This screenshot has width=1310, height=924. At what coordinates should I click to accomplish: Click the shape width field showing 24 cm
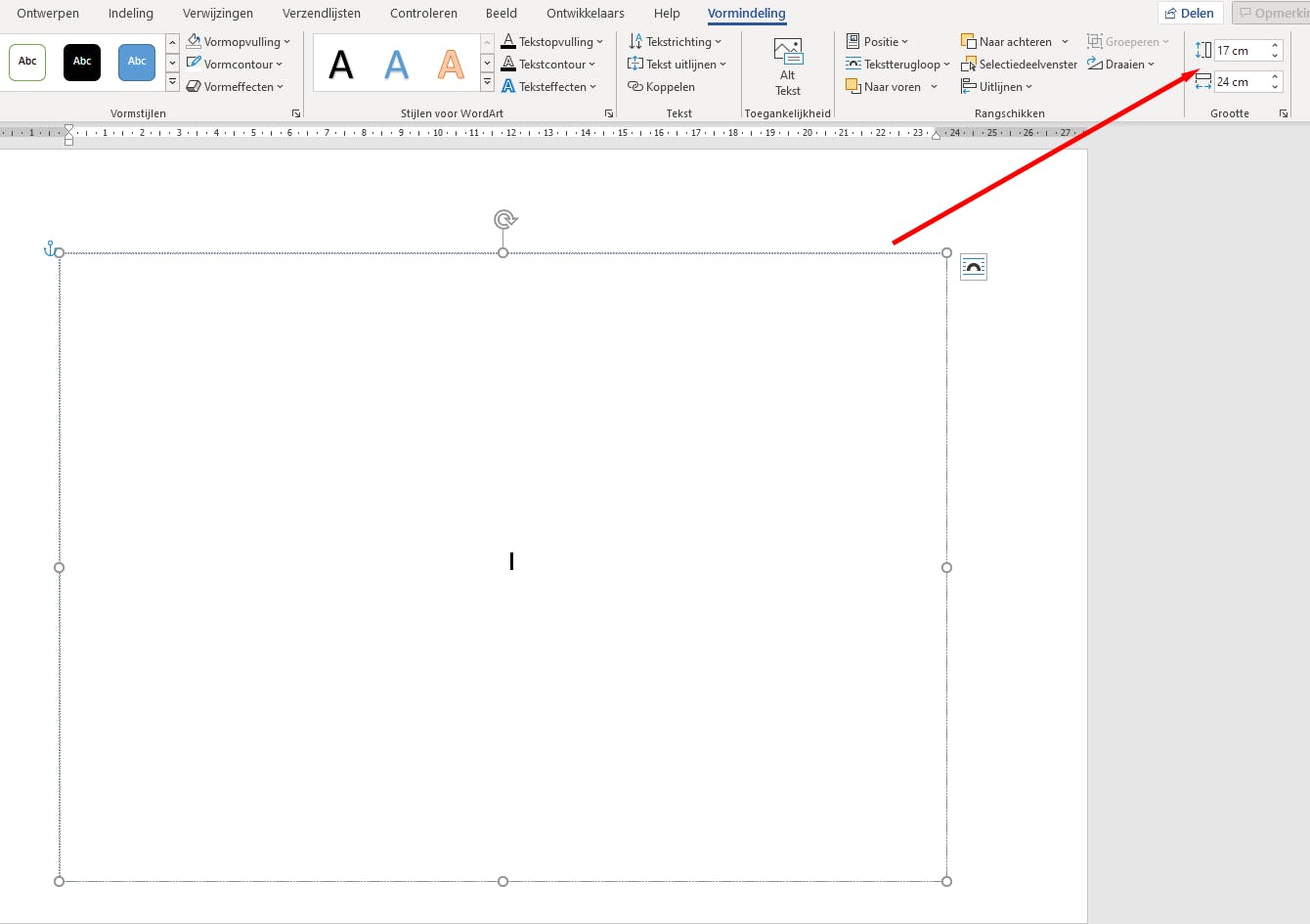pos(1241,82)
